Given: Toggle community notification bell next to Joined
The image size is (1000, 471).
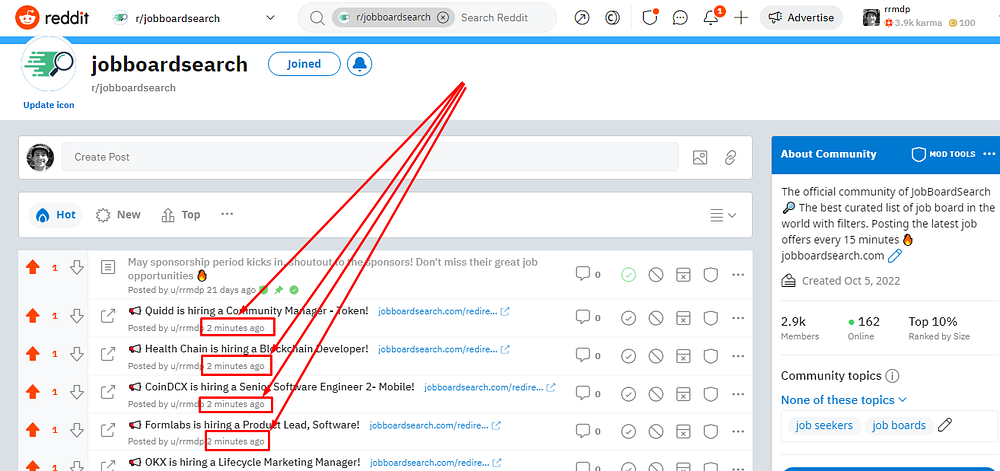Looking at the screenshot, I should [x=360, y=64].
